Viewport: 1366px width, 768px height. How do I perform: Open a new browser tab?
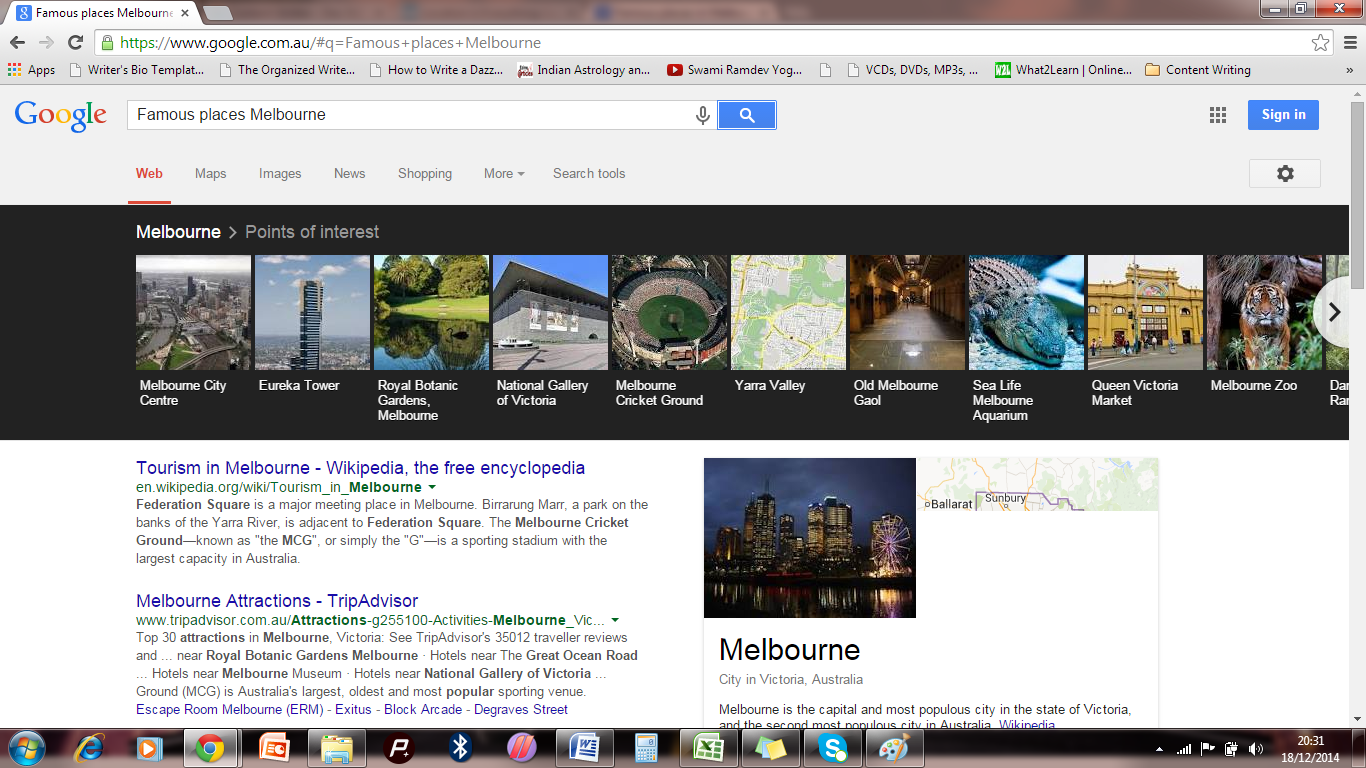coord(217,13)
